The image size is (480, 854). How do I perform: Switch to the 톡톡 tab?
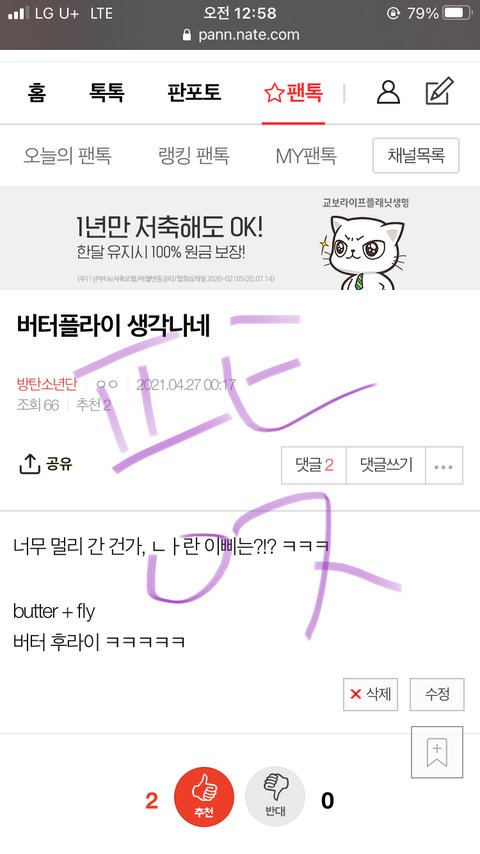coord(107,92)
